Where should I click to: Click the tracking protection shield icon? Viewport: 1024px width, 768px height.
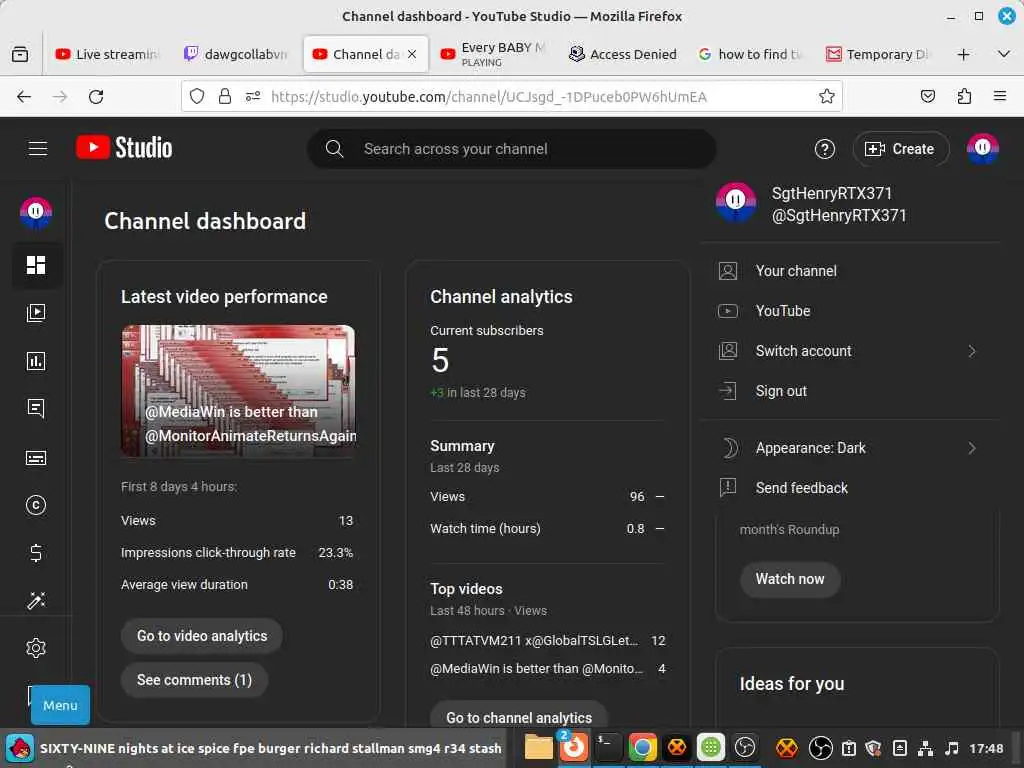(197, 97)
